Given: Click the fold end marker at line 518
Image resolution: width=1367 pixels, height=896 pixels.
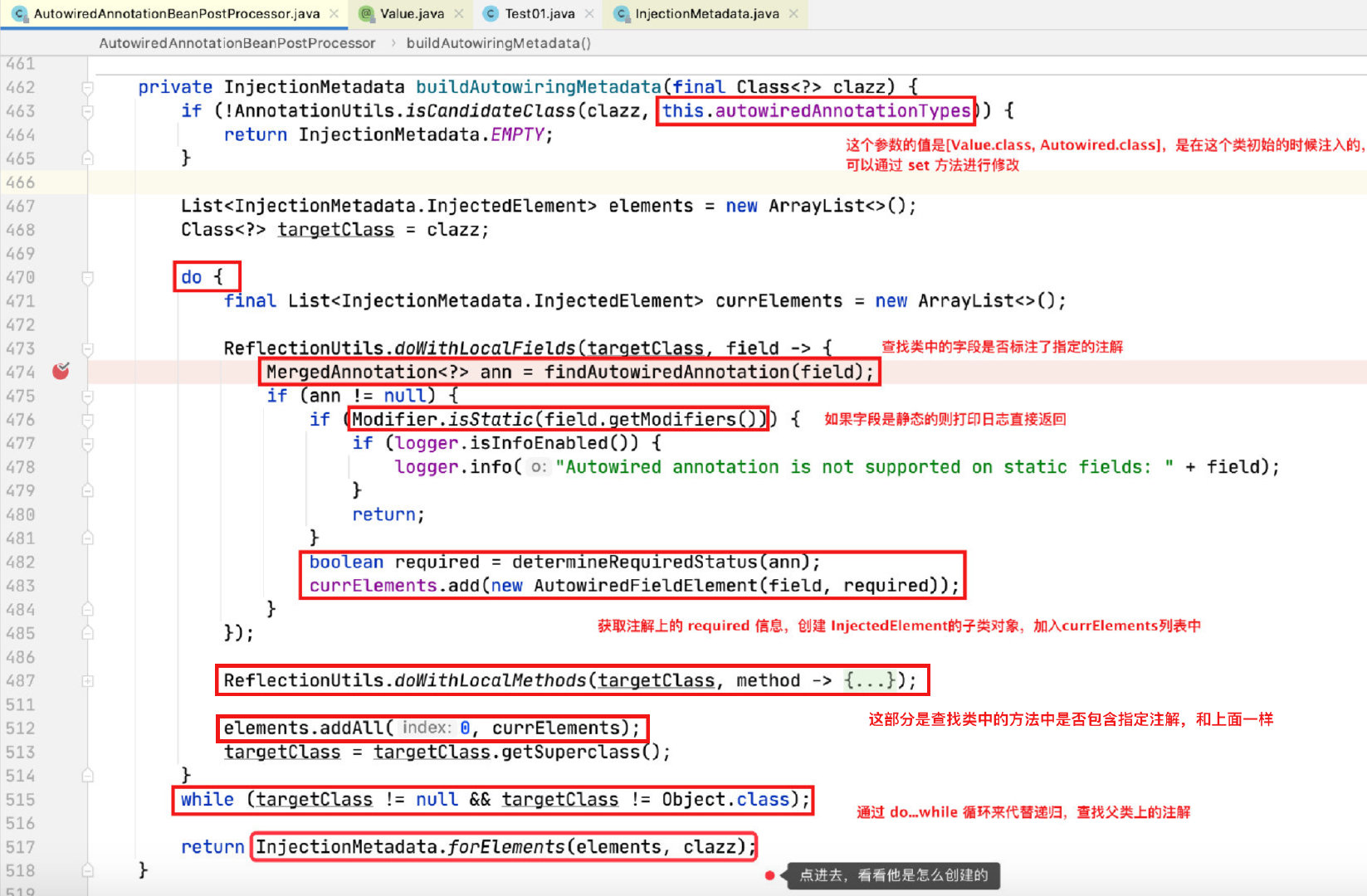Looking at the screenshot, I should tap(87, 871).
